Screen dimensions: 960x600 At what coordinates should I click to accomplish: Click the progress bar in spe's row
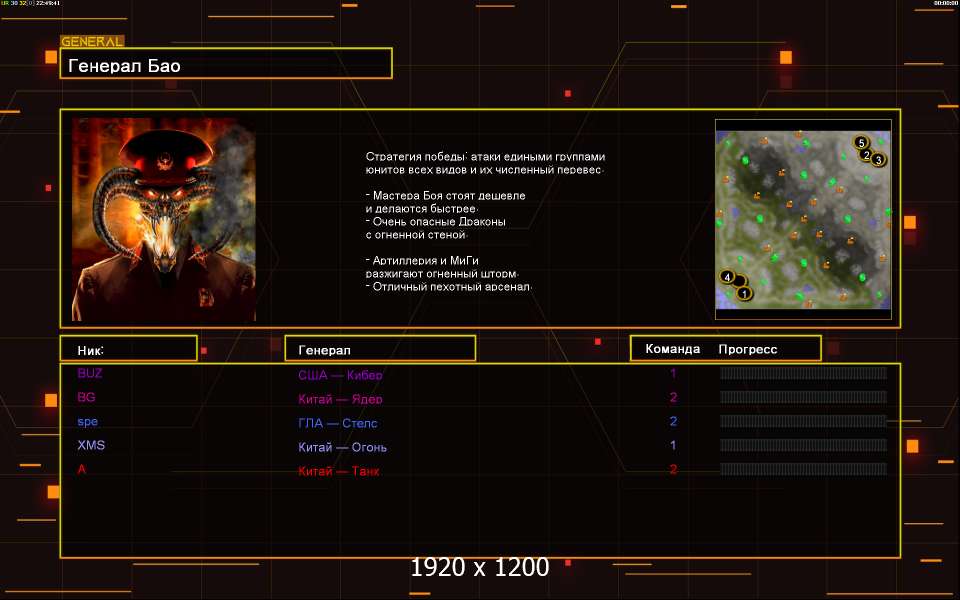pos(803,421)
